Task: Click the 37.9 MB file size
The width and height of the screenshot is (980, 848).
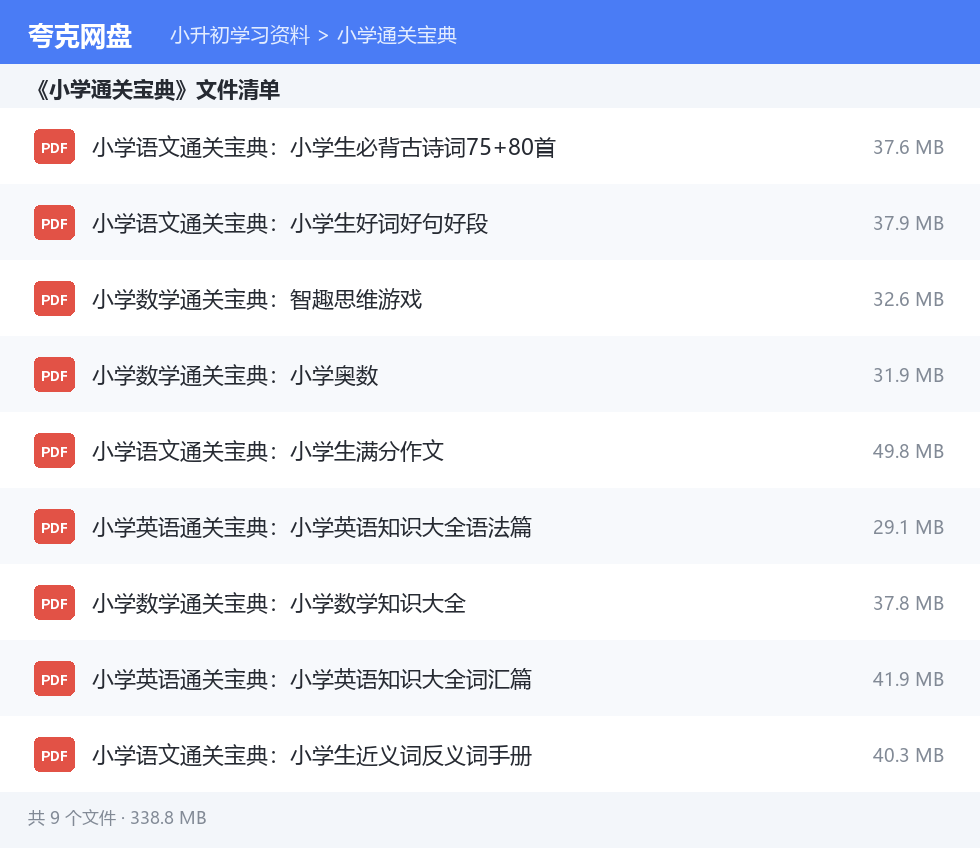Action: (x=908, y=224)
